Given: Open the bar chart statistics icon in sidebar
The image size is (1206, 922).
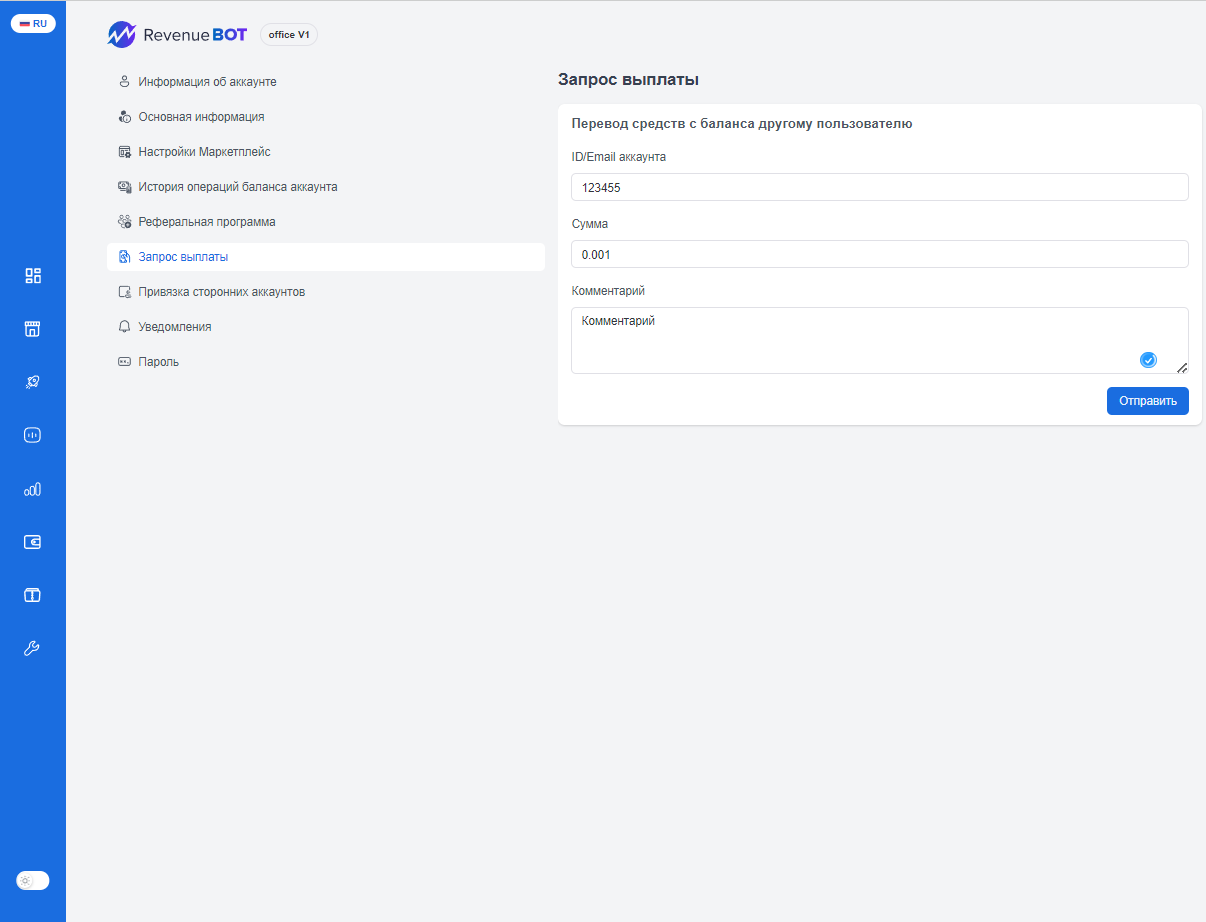Looking at the screenshot, I should 32,489.
